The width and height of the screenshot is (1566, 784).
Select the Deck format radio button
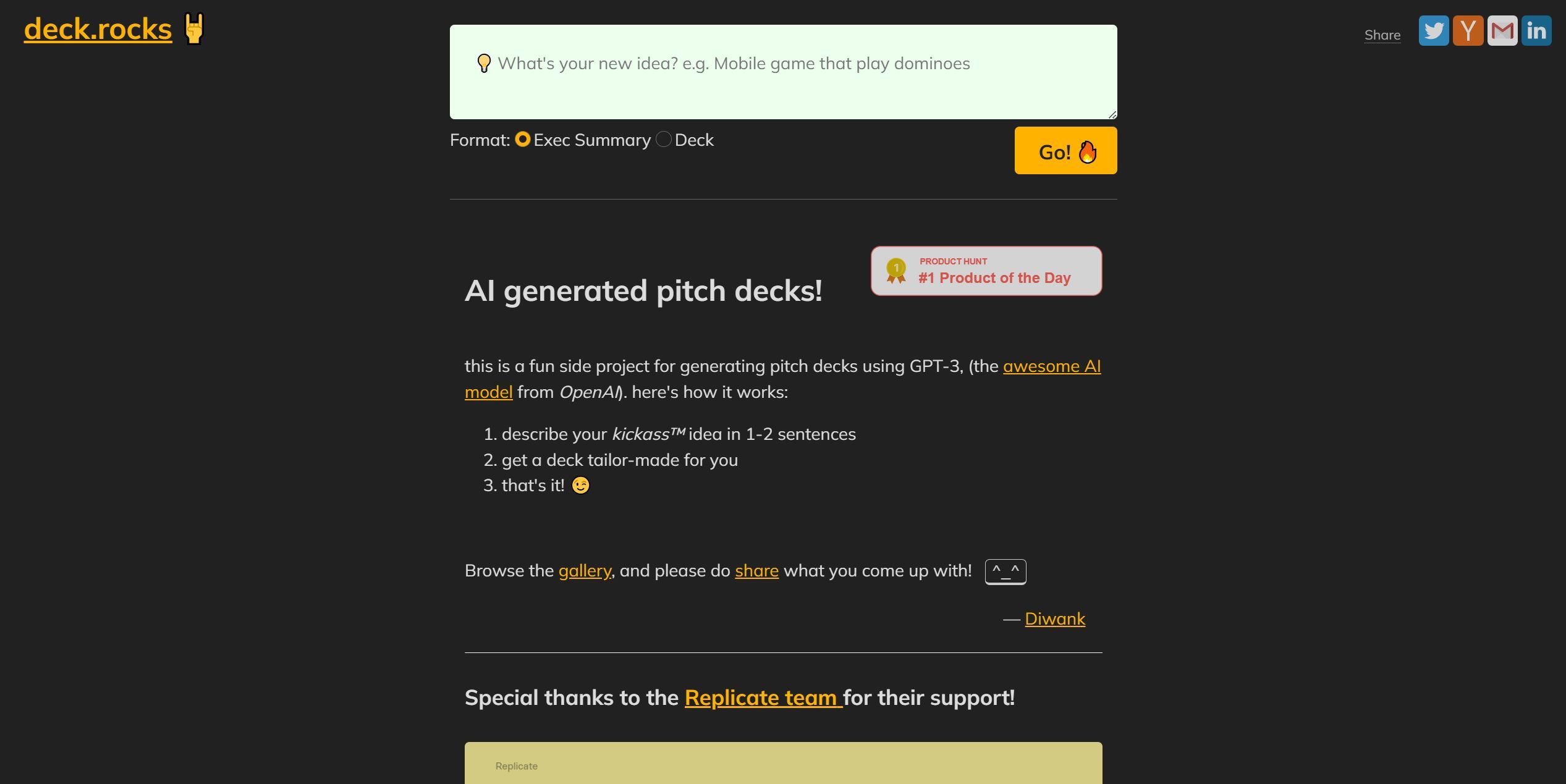pos(664,140)
